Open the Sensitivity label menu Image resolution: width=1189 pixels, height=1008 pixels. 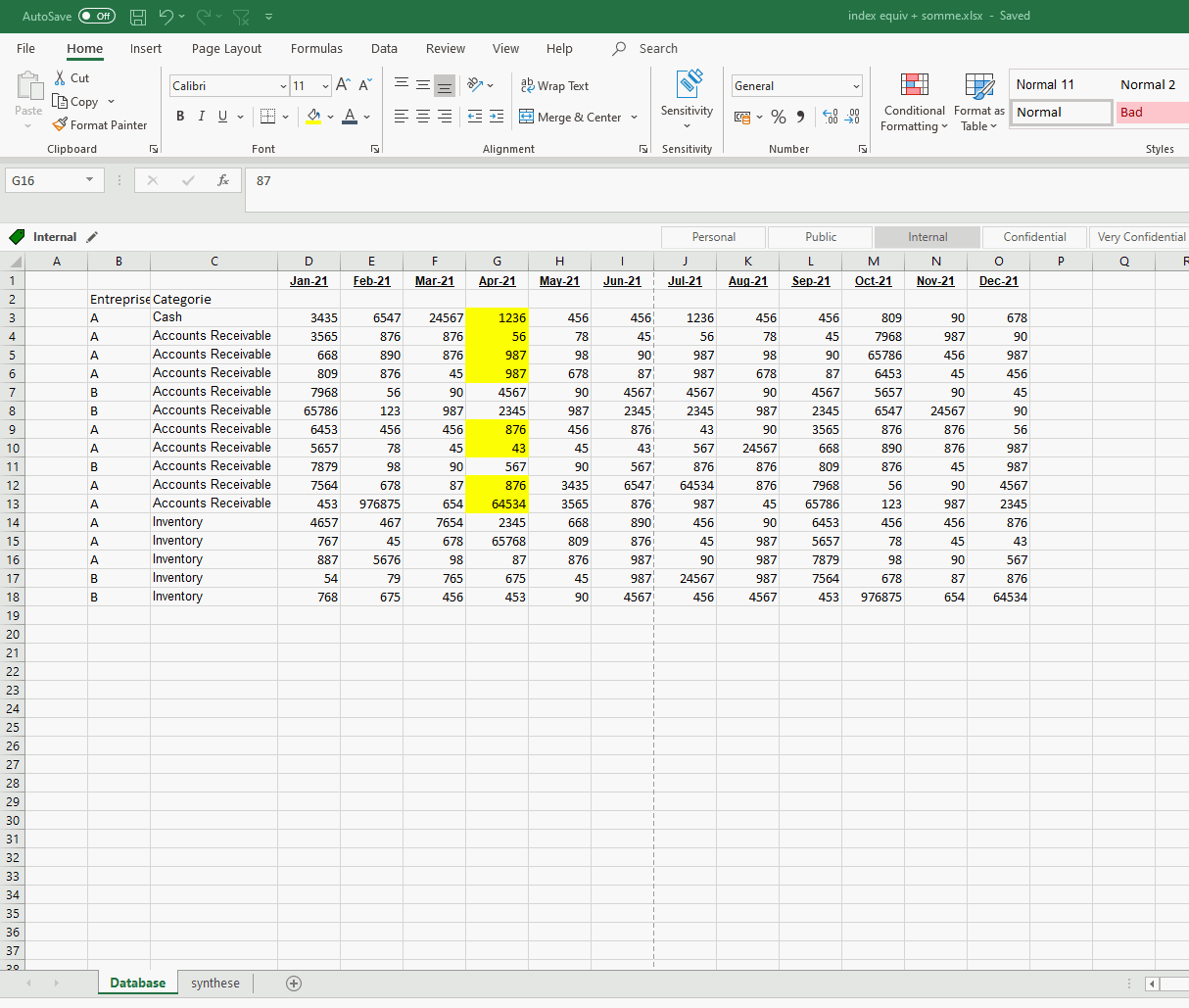(x=687, y=101)
